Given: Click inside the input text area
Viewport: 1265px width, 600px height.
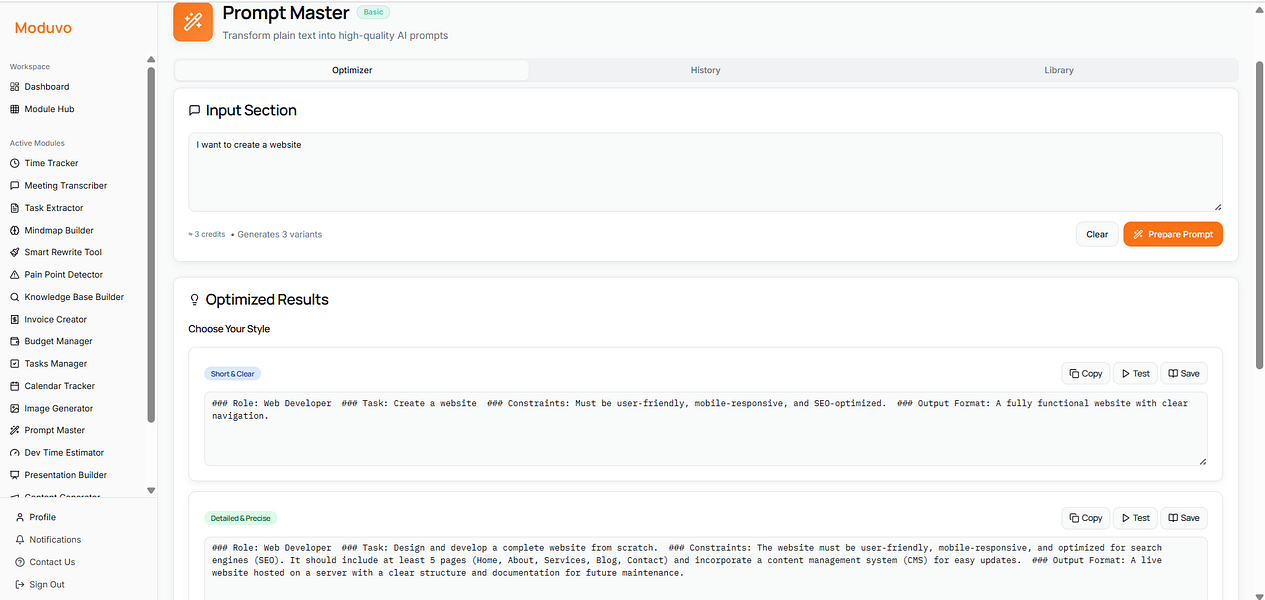Looking at the screenshot, I should [705, 172].
